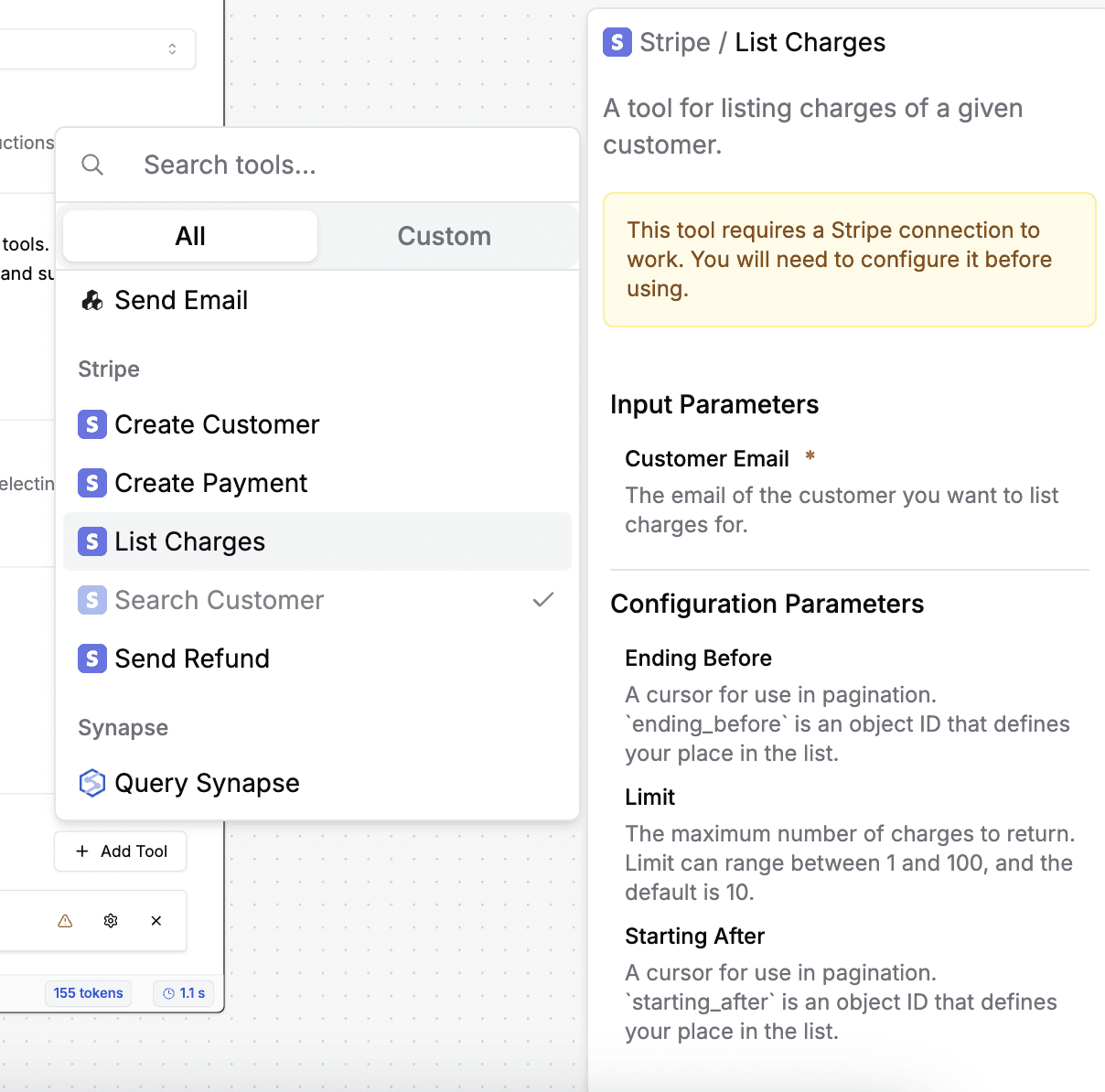Click the Stripe icon beside Search Customer
Screen dimensions: 1105x1092
[x=92, y=600]
